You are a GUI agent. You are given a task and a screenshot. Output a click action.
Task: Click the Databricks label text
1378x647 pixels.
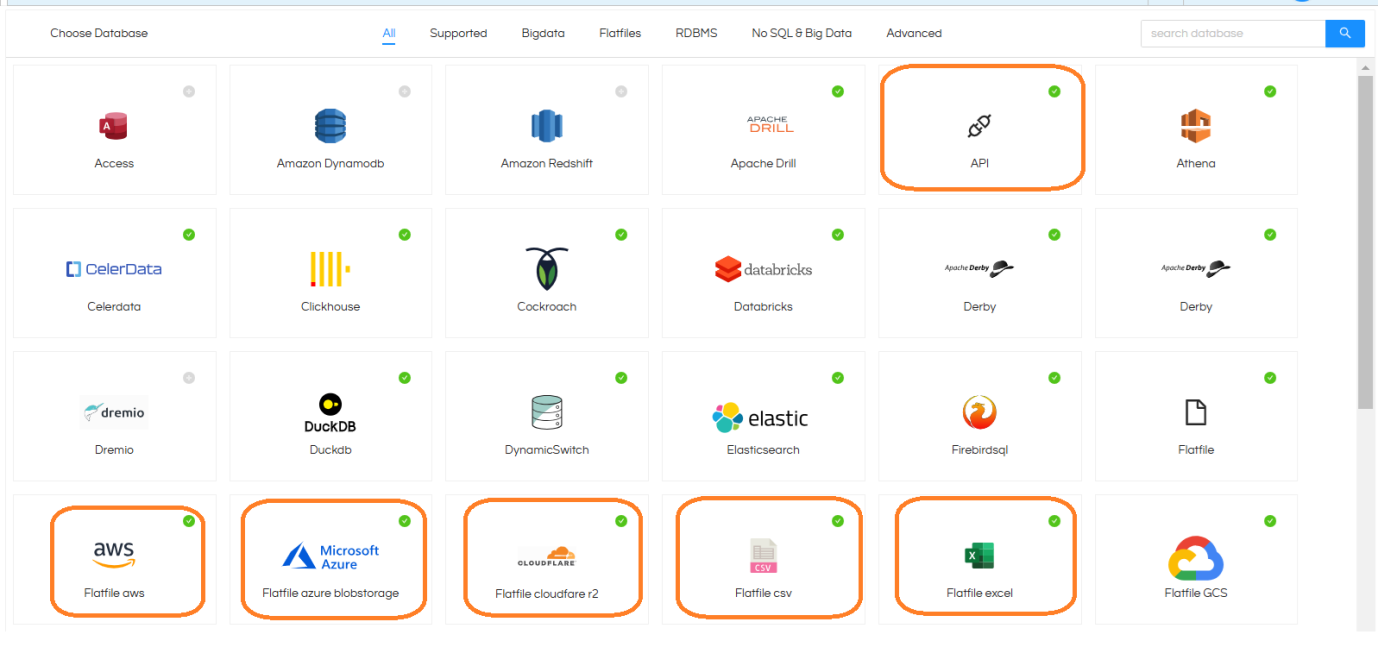(x=763, y=307)
